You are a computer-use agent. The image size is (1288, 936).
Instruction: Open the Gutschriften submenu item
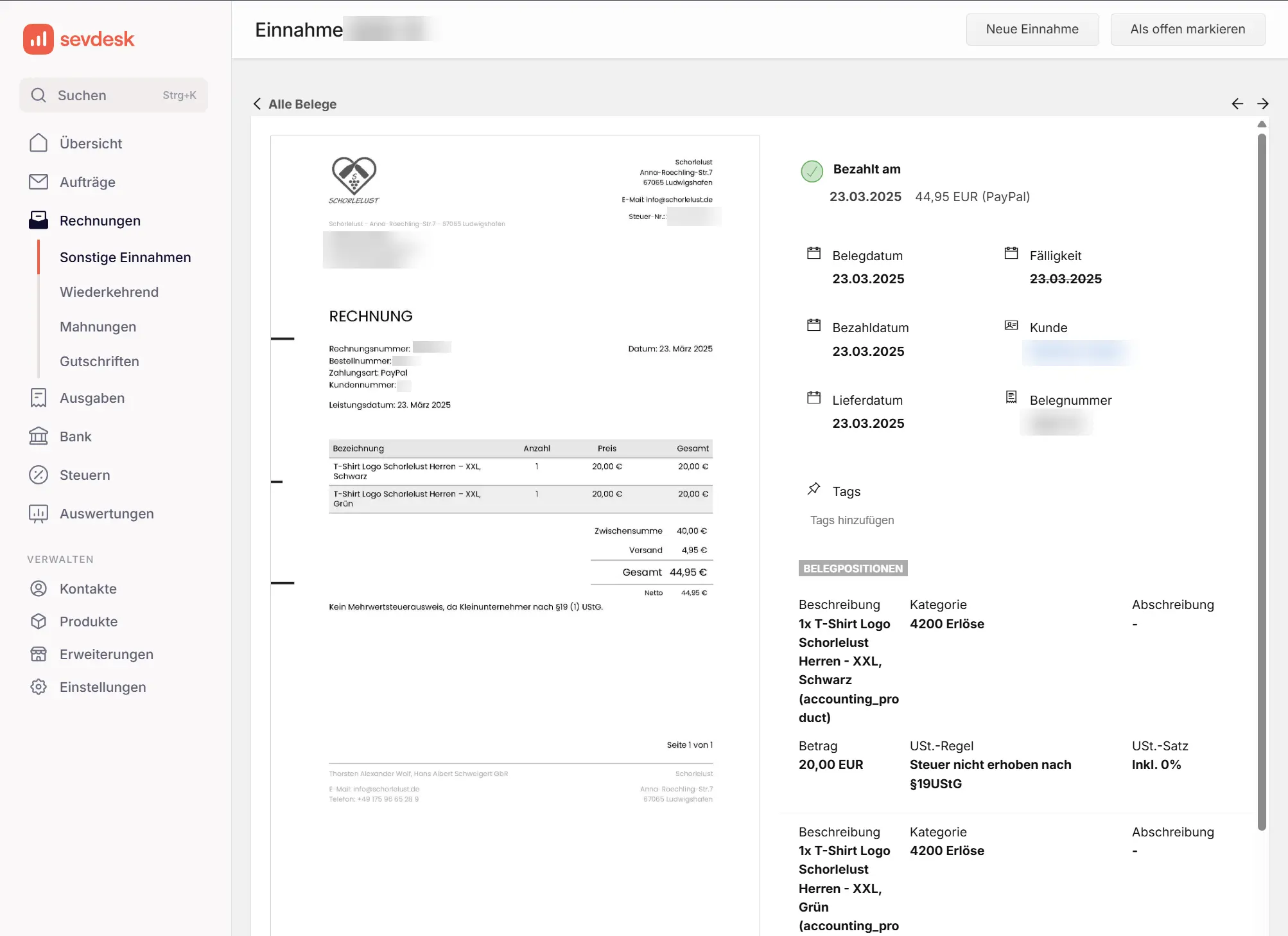100,361
